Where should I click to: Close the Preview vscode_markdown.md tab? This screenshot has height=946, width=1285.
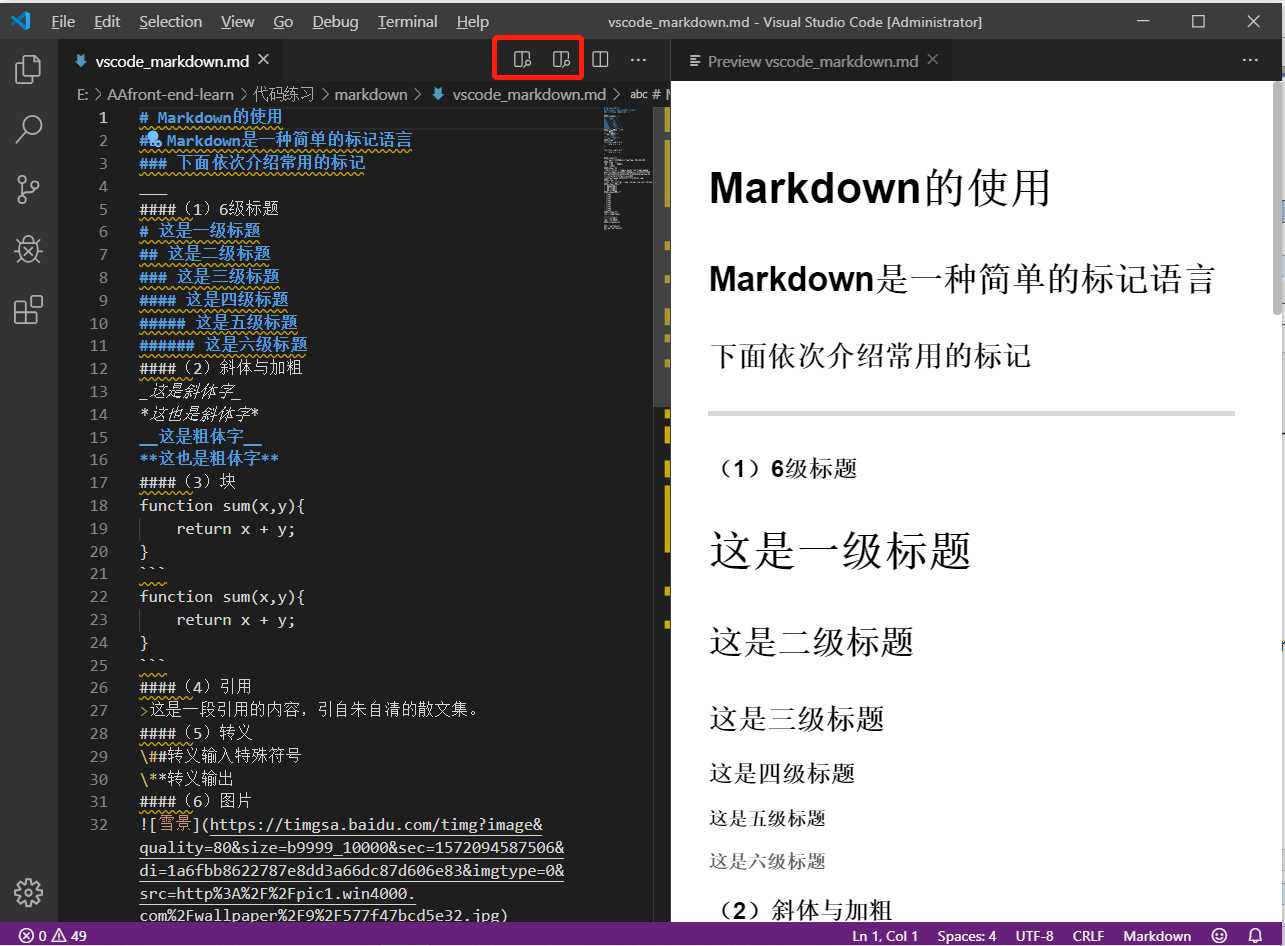point(933,60)
